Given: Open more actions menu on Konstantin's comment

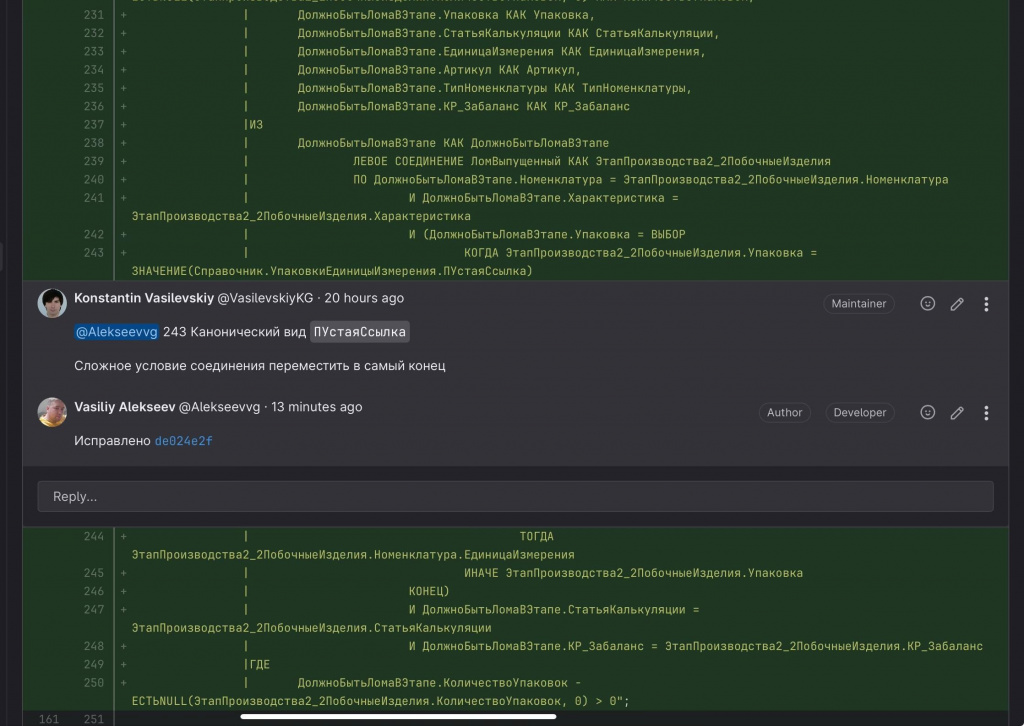Looking at the screenshot, I should coord(986,304).
